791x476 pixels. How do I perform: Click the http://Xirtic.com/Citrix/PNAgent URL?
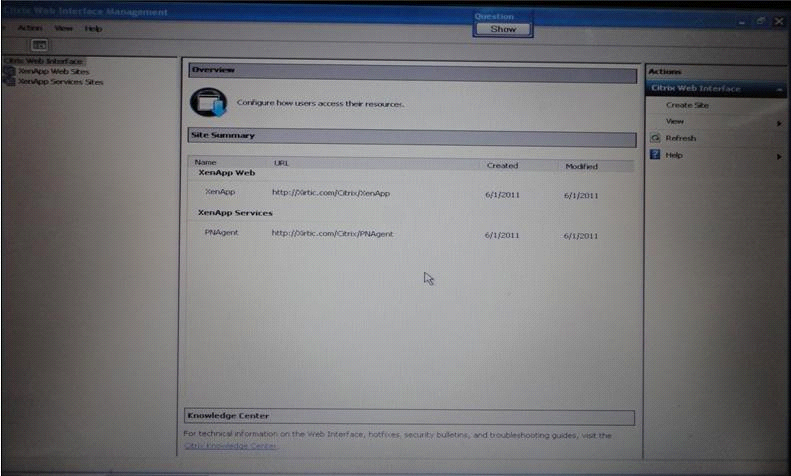332,233
